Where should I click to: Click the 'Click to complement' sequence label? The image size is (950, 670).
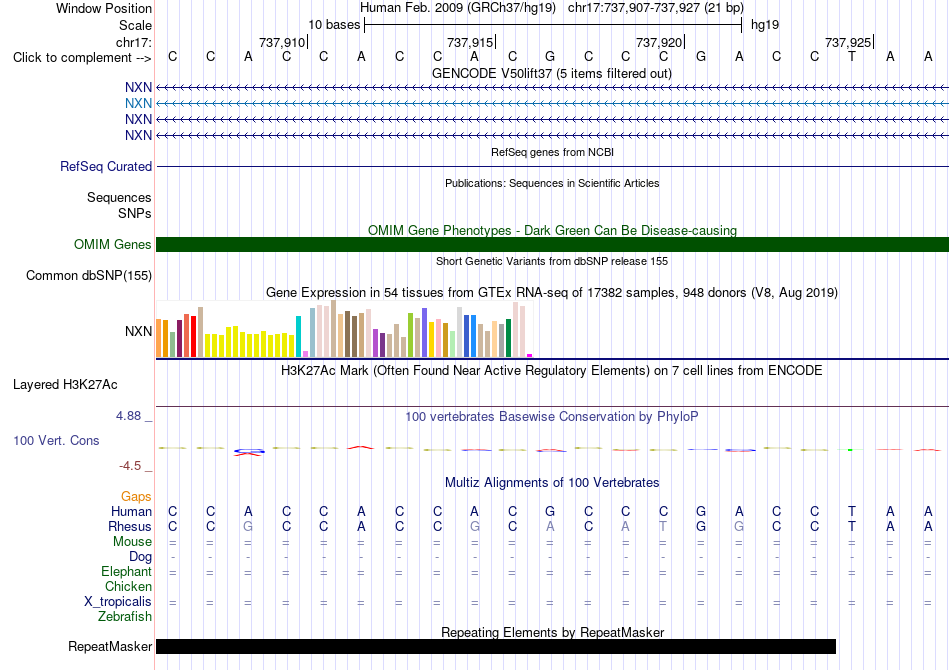coord(82,58)
